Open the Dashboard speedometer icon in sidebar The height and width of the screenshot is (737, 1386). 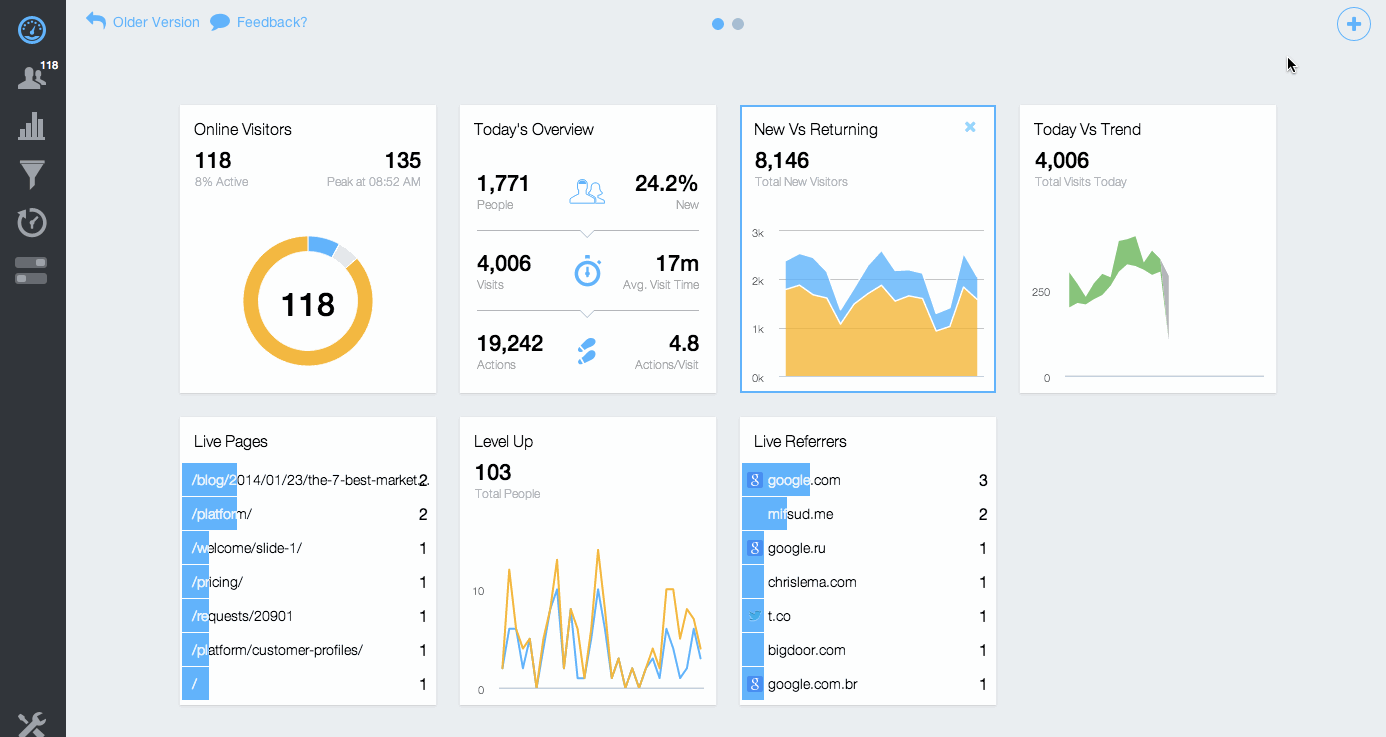(31, 30)
